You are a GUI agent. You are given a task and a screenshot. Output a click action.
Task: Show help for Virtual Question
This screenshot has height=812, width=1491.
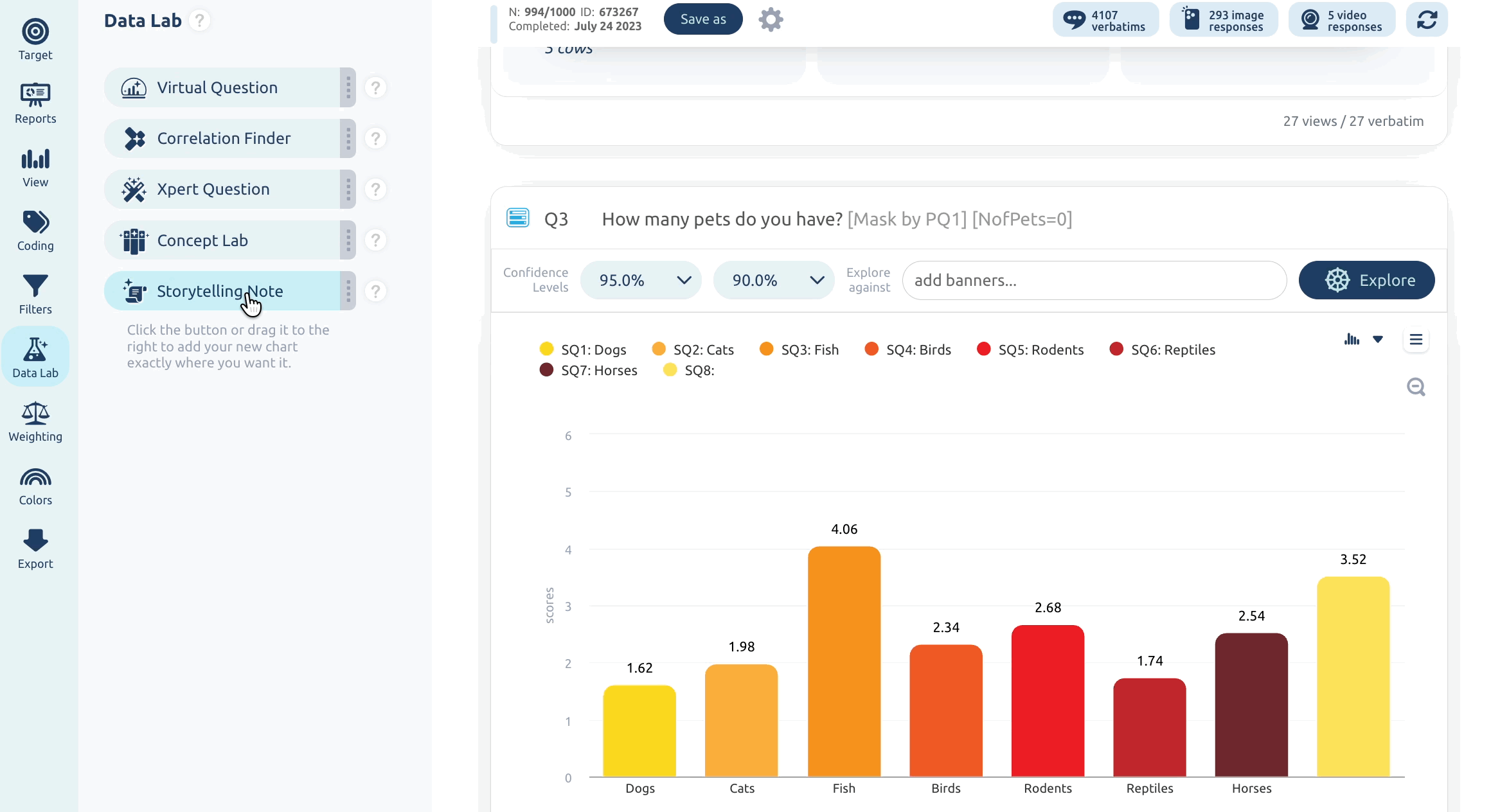[375, 87]
